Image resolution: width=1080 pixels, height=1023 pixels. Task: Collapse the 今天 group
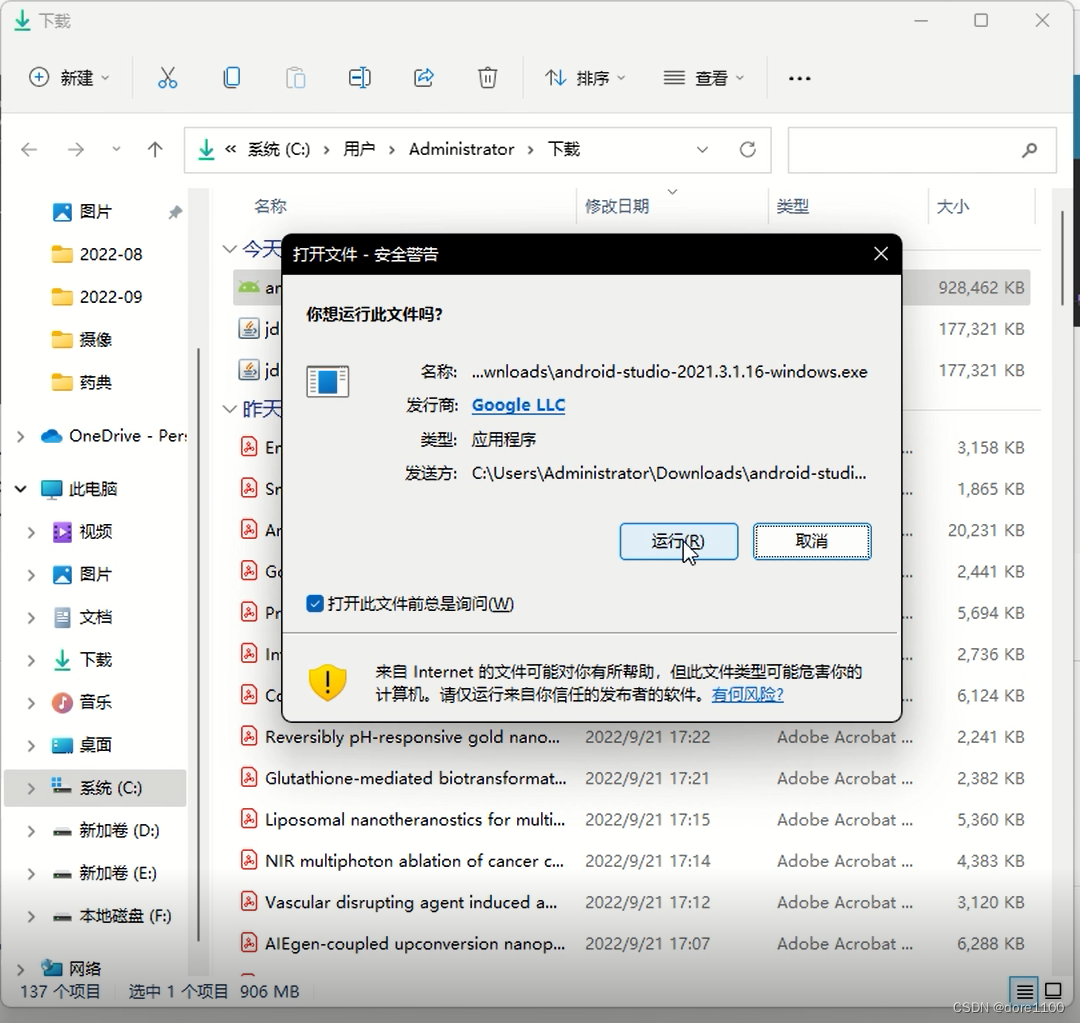point(229,249)
